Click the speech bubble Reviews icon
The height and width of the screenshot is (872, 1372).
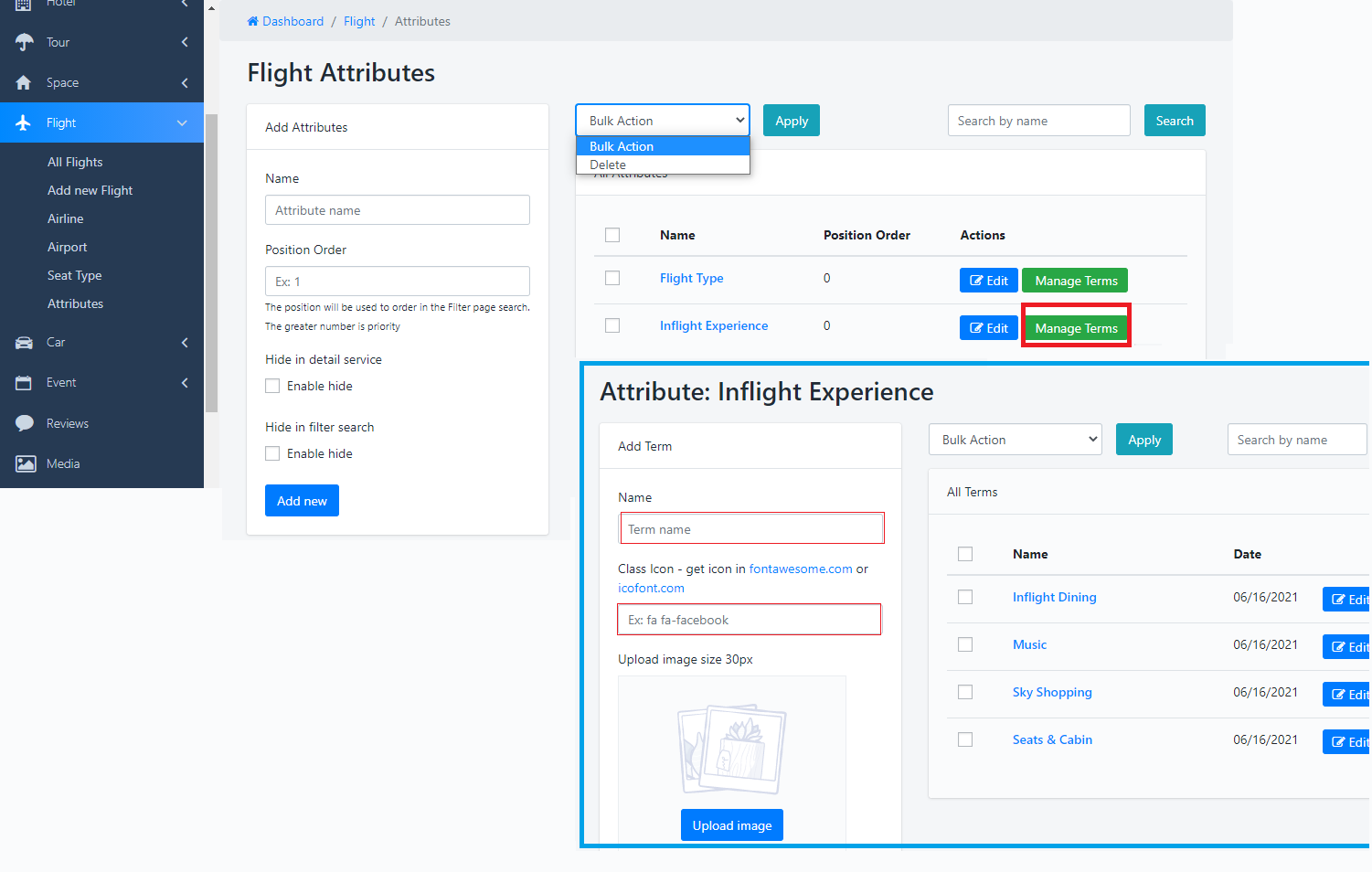tap(24, 423)
